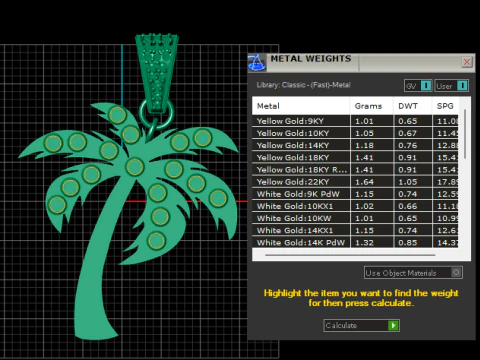Click the 0.67 DWT value for 10KY
Viewport: 480px width, 360px height.
pyautogui.click(x=408, y=133)
